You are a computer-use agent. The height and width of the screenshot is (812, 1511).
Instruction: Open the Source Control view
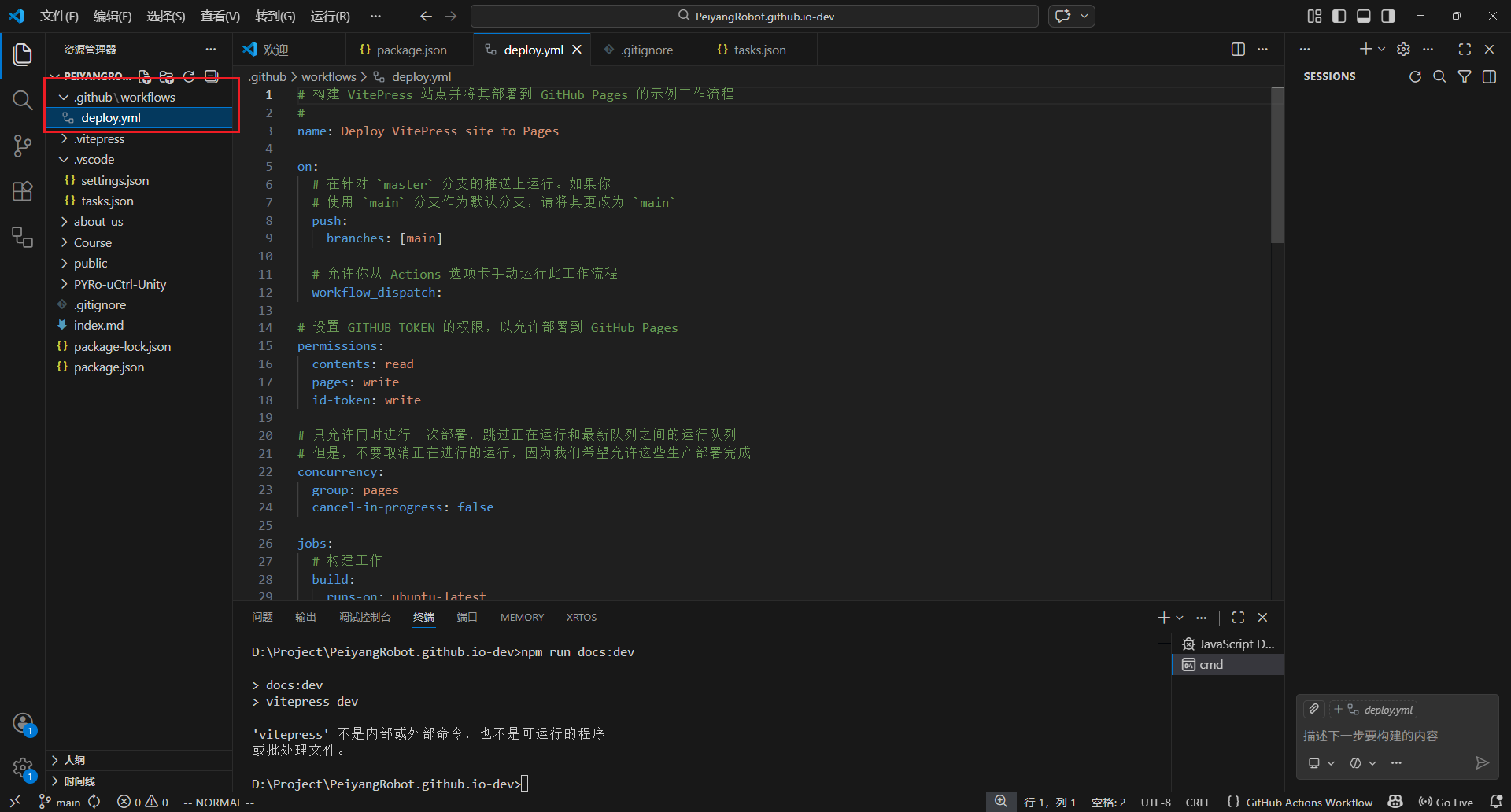(22, 146)
